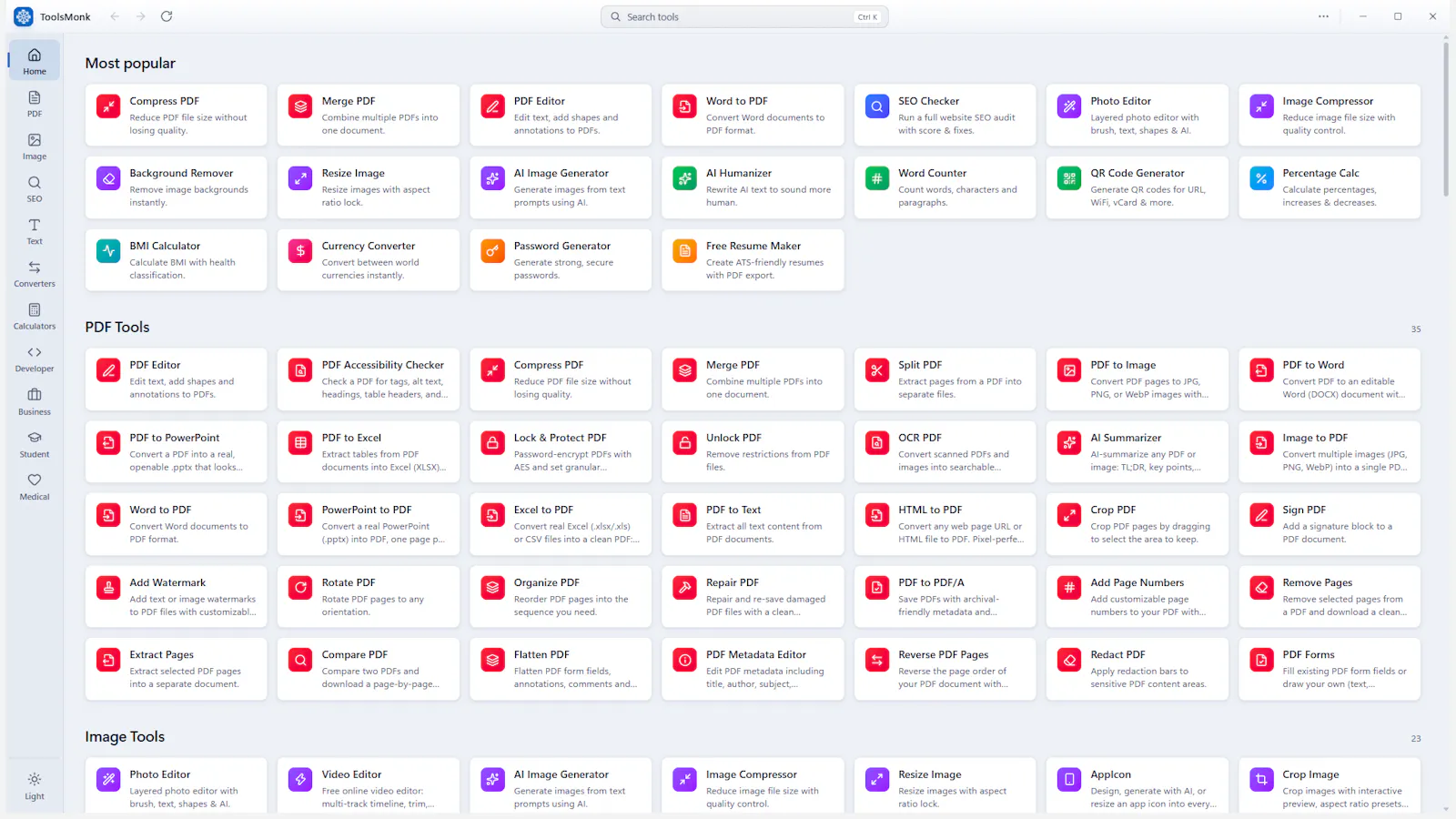Click the Password Generator key icon
Screen dimensions: 1456x819
pos(492,251)
